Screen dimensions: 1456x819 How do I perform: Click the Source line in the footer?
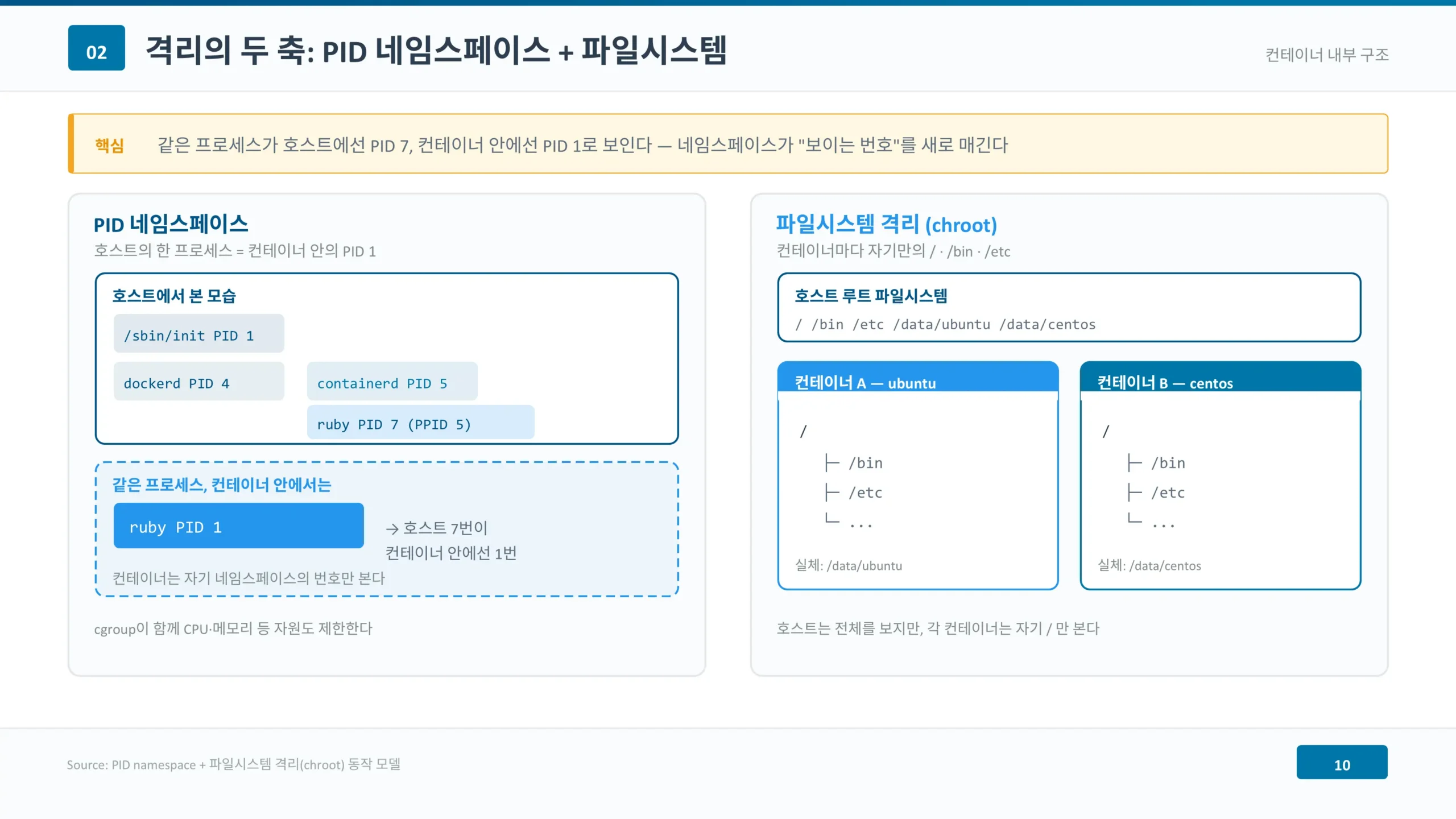pos(233,764)
